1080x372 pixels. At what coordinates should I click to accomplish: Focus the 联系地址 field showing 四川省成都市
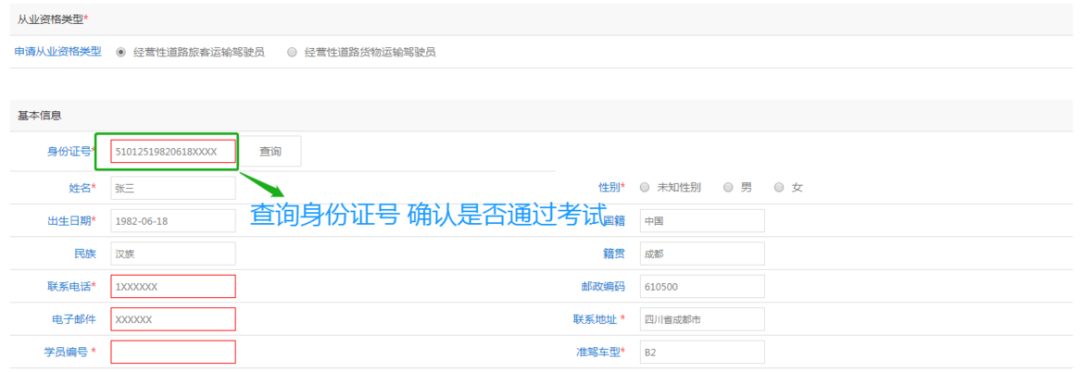(702, 319)
